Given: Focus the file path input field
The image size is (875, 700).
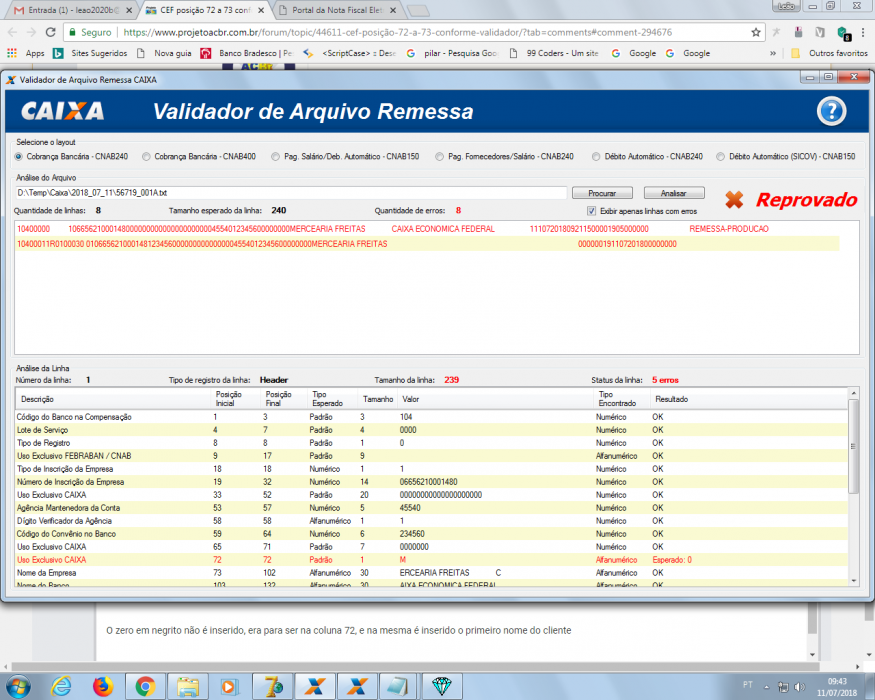Looking at the screenshot, I should pos(291,193).
